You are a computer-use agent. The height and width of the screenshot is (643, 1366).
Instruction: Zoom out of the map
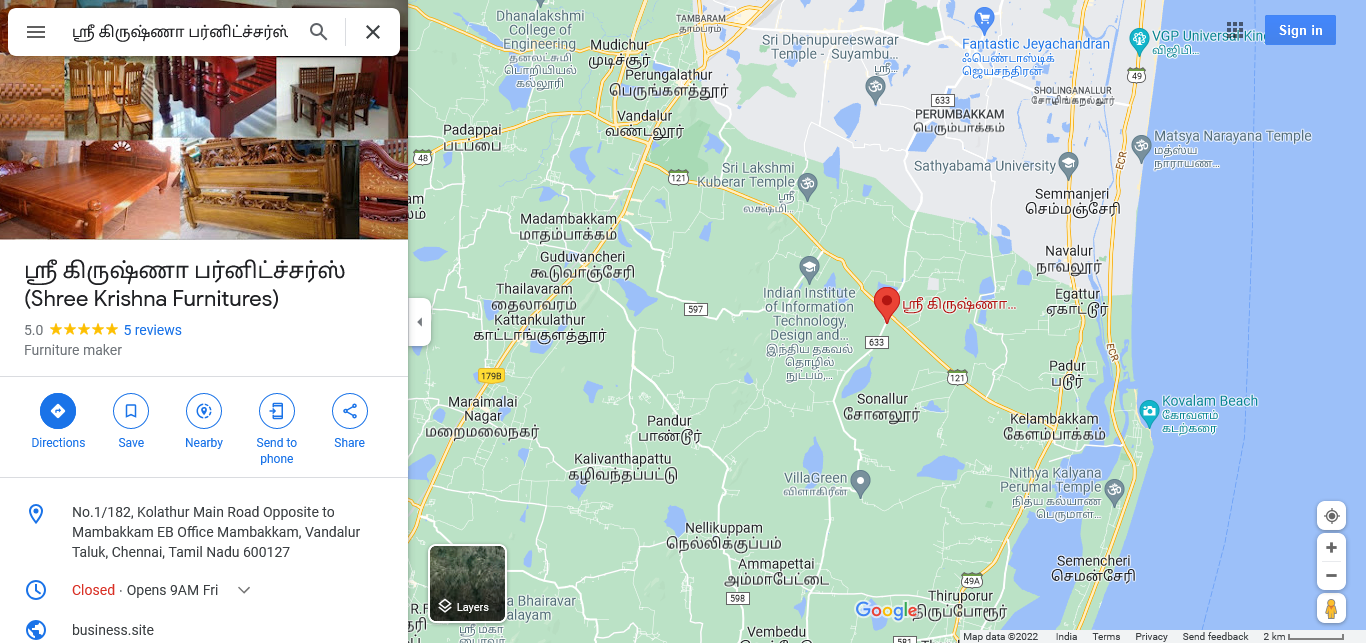click(x=1331, y=575)
